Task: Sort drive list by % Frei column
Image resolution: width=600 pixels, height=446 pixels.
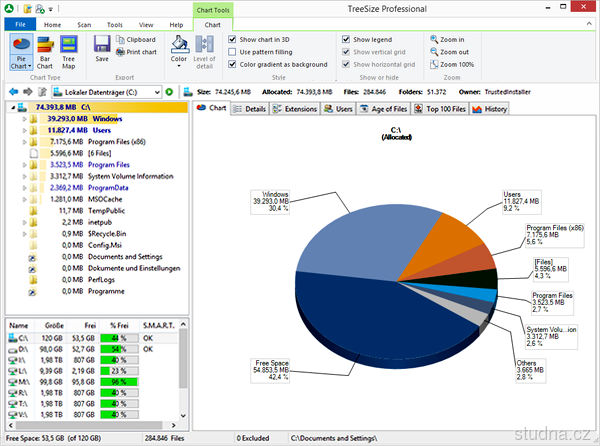Action: point(119,326)
